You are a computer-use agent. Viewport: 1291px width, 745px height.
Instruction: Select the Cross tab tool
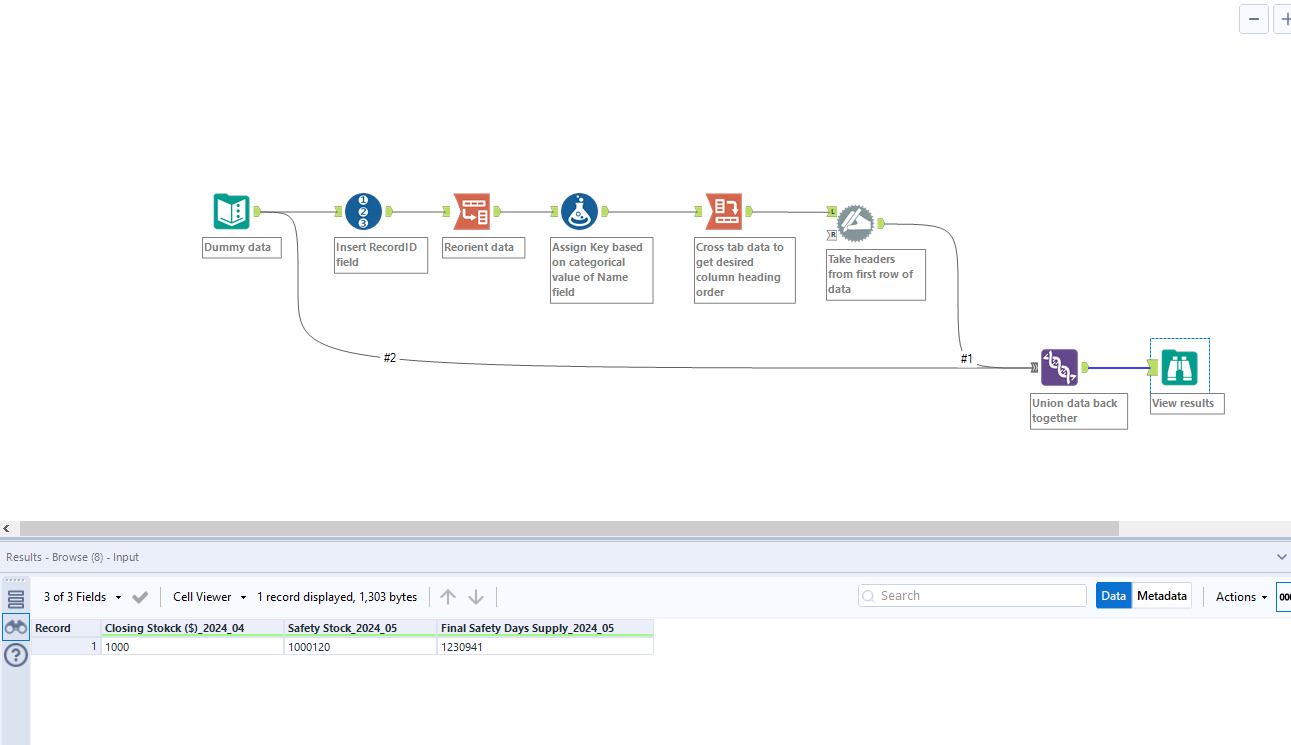(724, 211)
